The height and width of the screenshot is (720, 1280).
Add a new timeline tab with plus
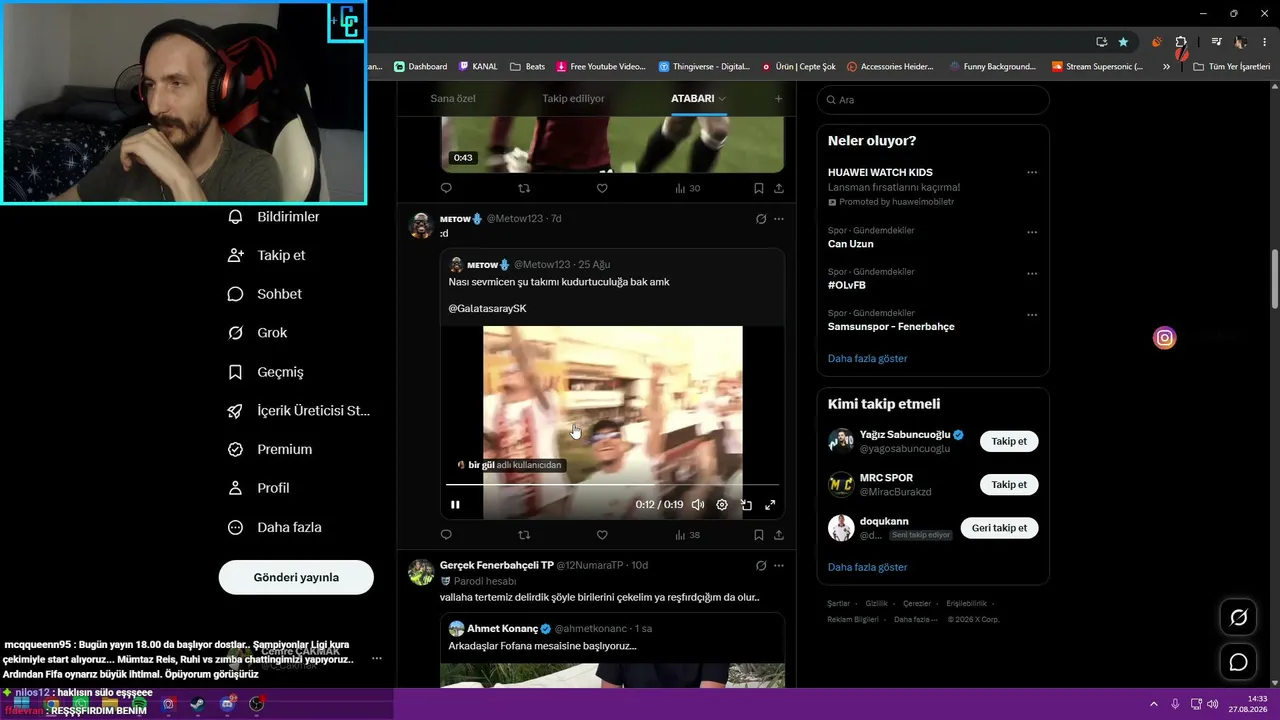(x=778, y=99)
